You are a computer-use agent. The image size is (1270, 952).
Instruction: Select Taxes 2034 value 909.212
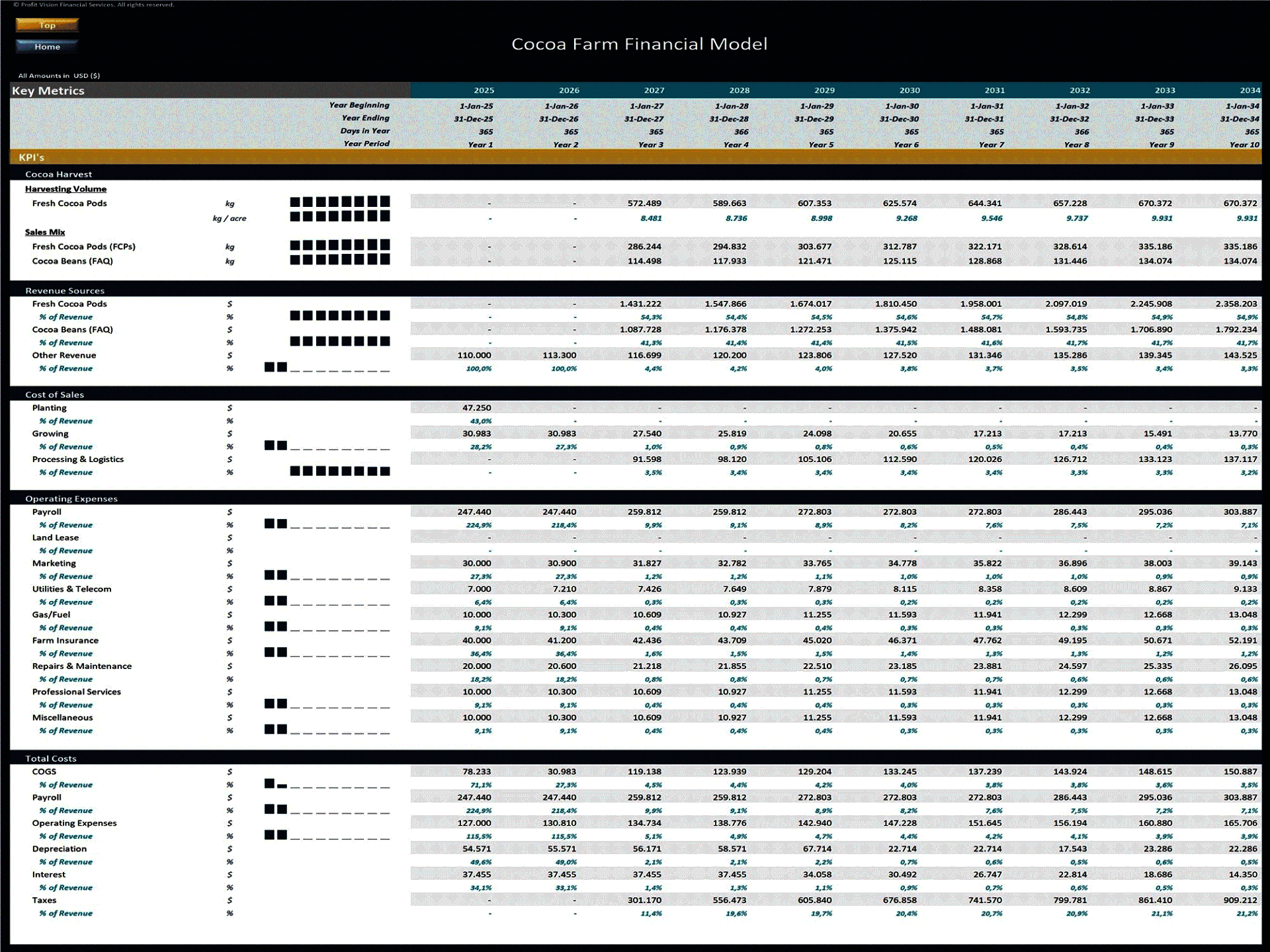point(1240,900)
